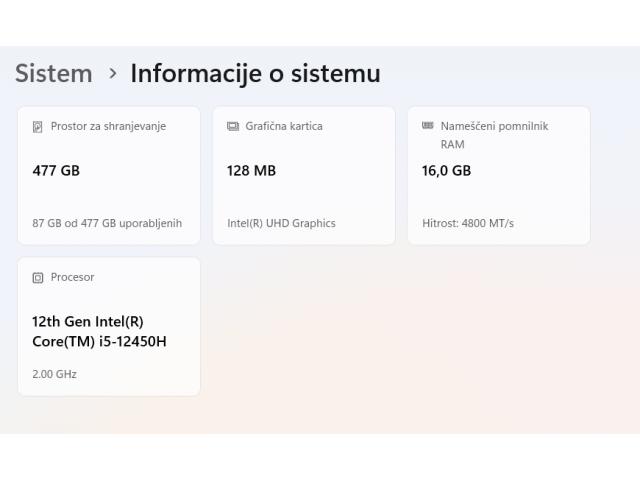Click the 128 MB graphics memory value
The image size is (640, 480).
click(251, 170)
